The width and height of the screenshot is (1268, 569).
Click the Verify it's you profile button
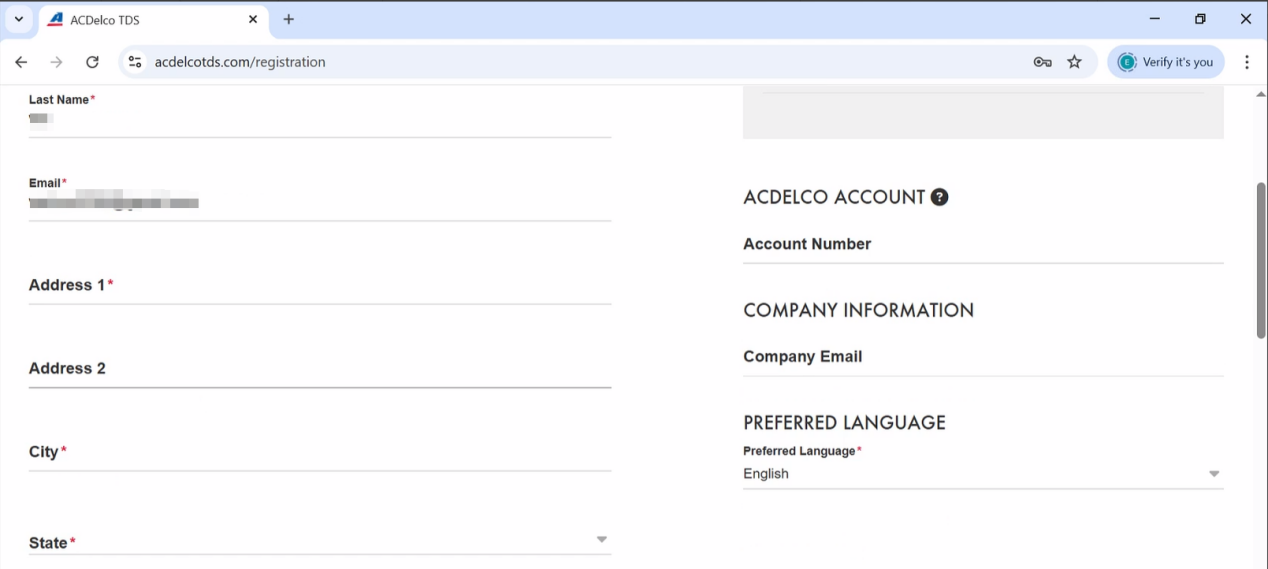coord(1165,62)
